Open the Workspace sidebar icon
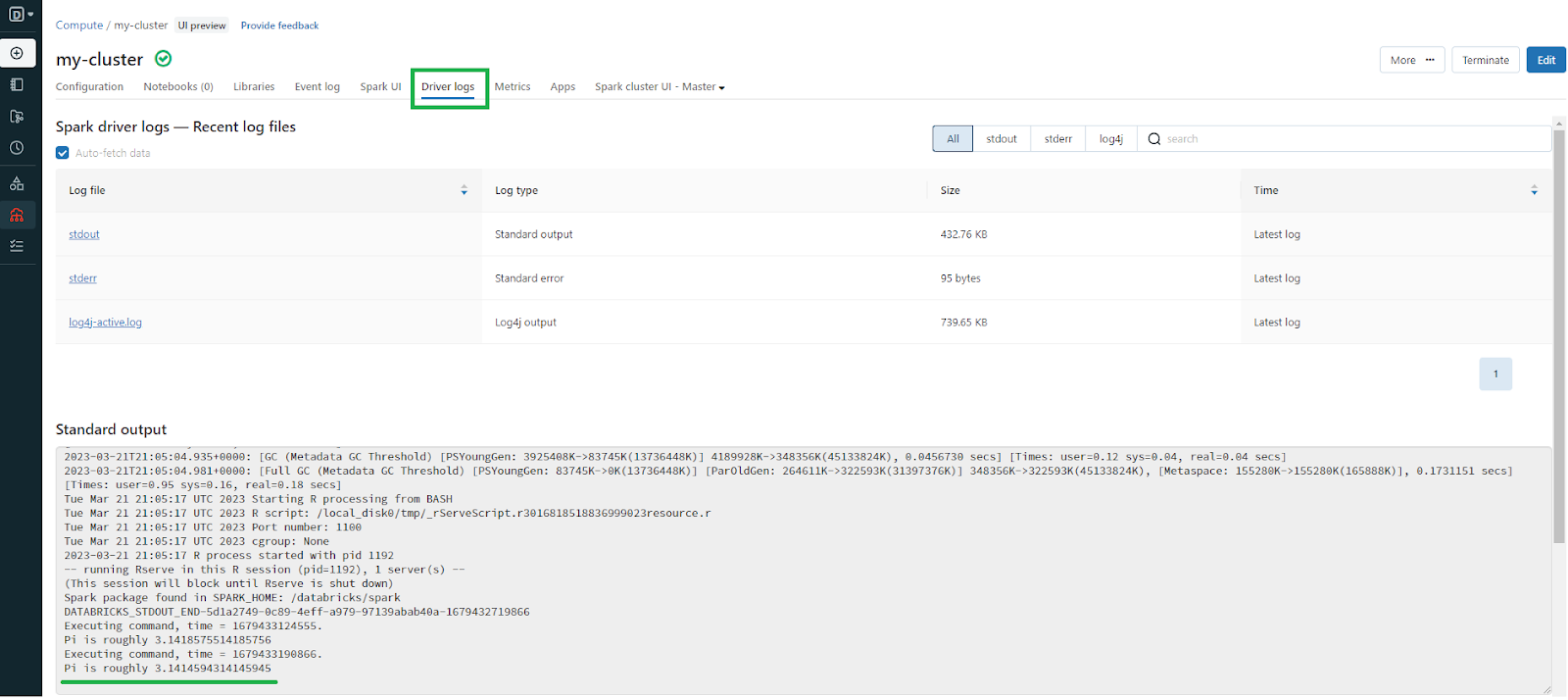This screenshot has height=700, width=1568. click(x=17, y=84)
